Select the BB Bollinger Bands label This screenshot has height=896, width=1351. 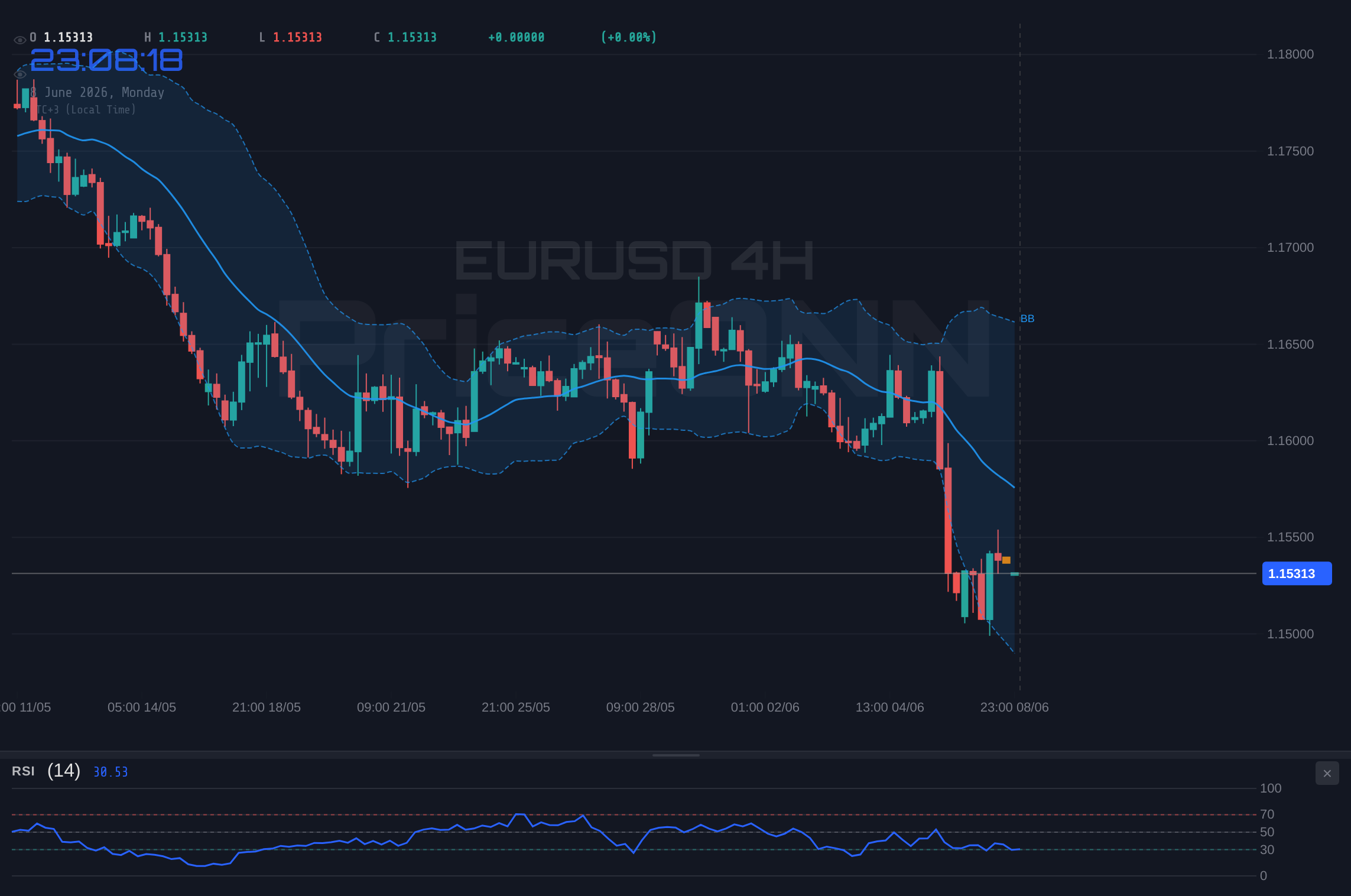click(1027, 319)
